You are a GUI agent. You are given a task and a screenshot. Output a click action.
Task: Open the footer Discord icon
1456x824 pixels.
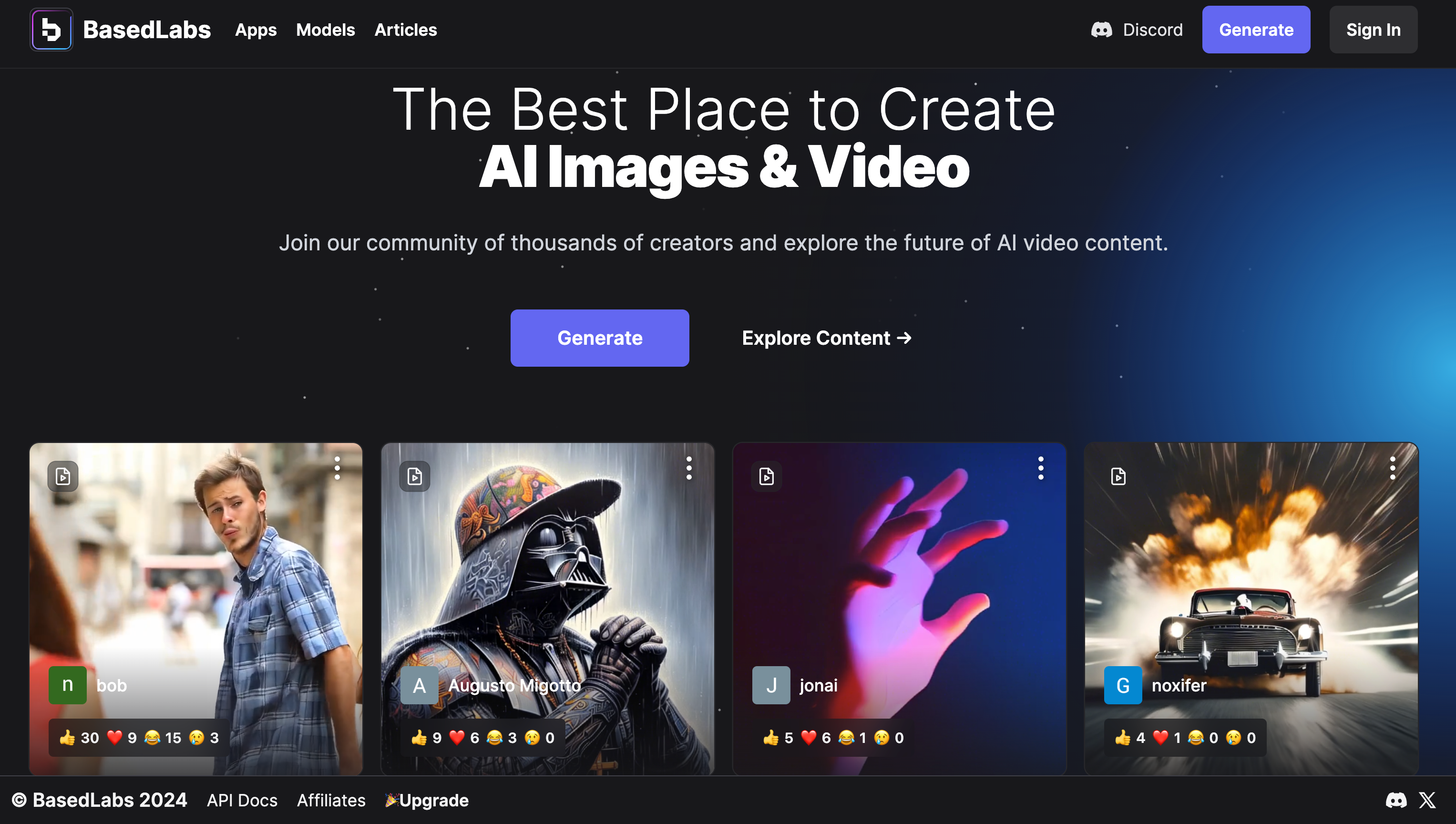pos(1396,800)
